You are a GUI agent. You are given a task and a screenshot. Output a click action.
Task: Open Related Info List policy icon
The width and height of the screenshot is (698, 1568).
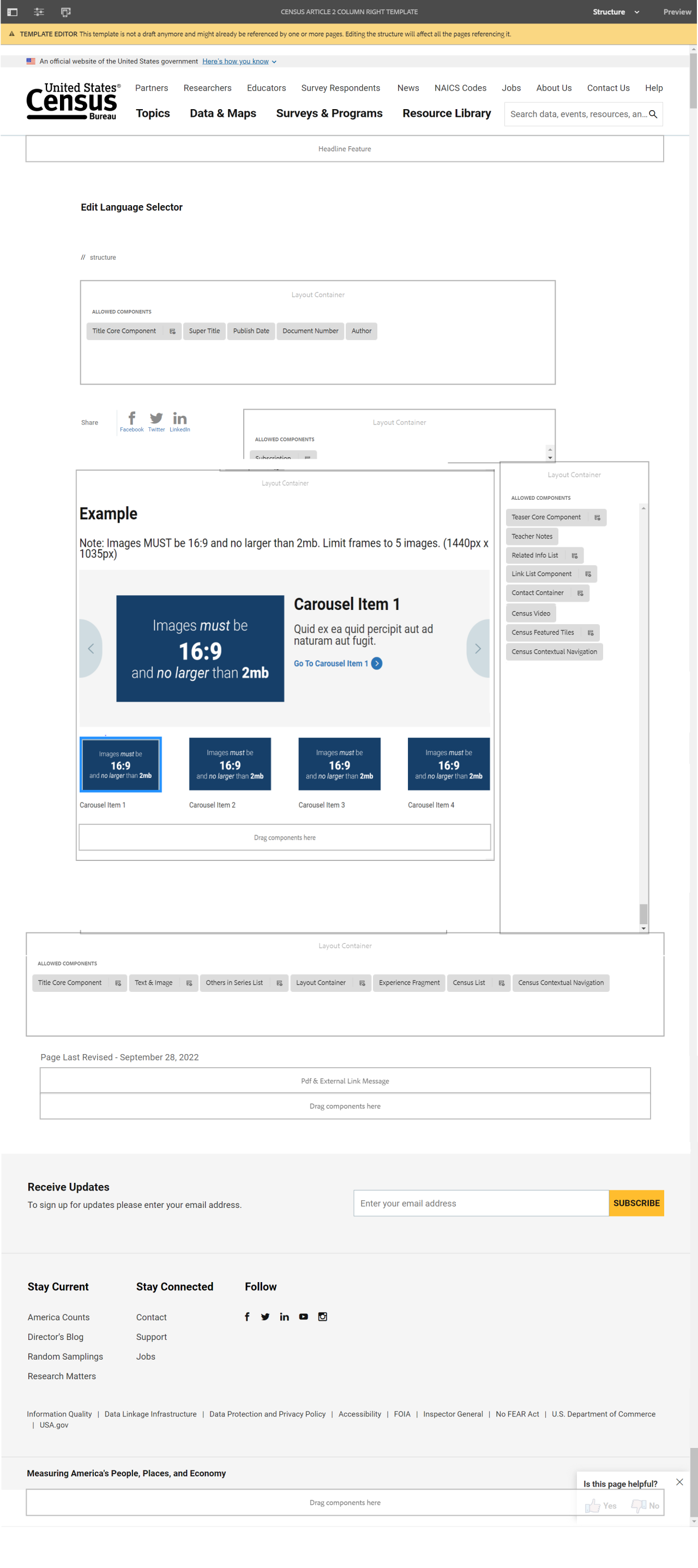point(574,556)
